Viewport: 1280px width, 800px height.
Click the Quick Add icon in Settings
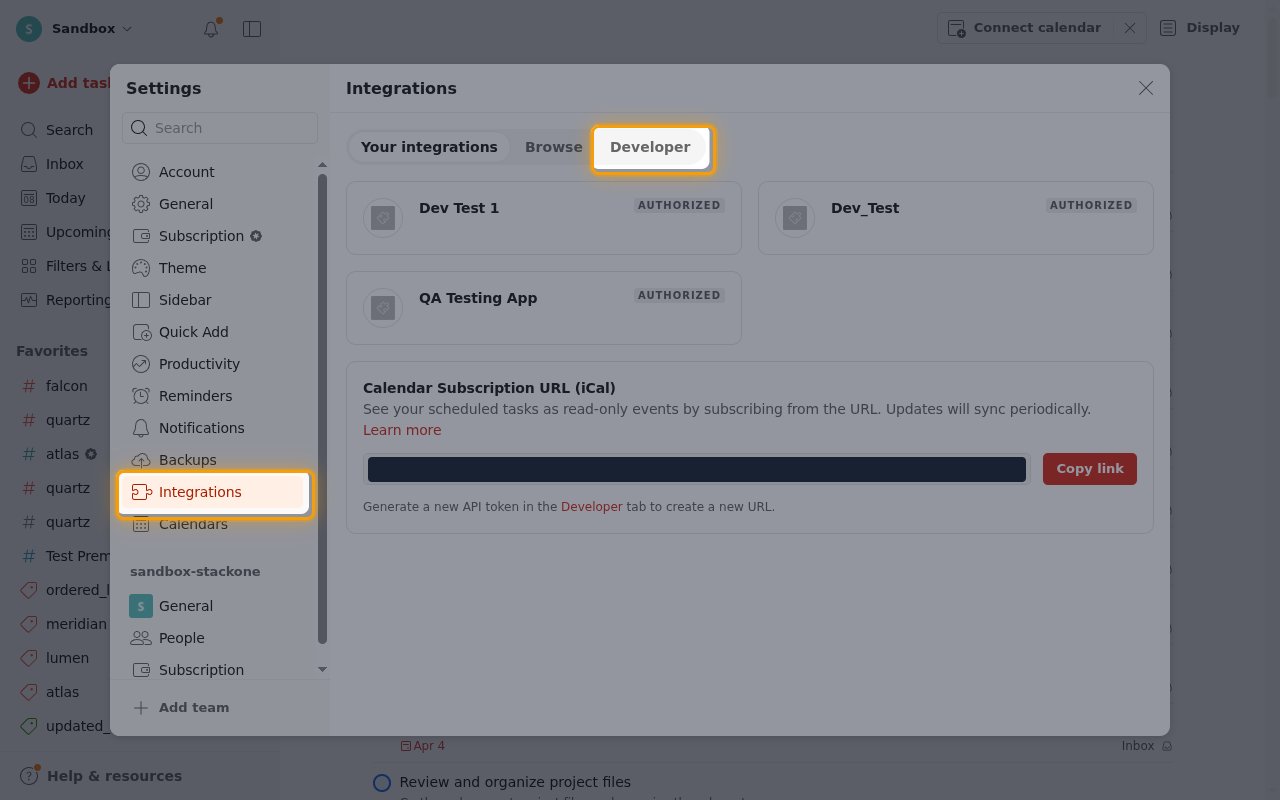[141, 332]
